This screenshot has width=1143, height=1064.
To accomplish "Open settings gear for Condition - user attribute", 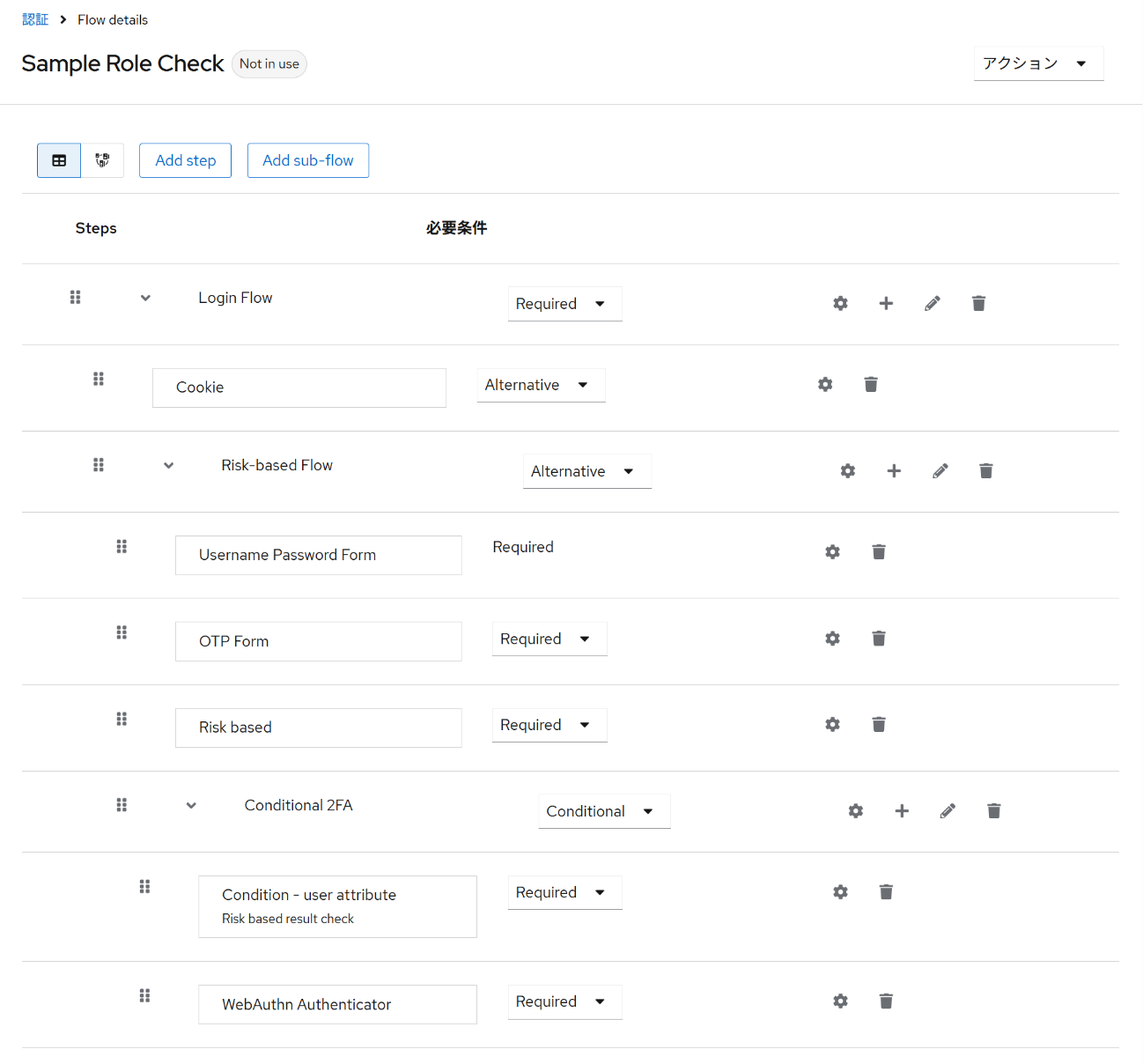I will 840,891.
